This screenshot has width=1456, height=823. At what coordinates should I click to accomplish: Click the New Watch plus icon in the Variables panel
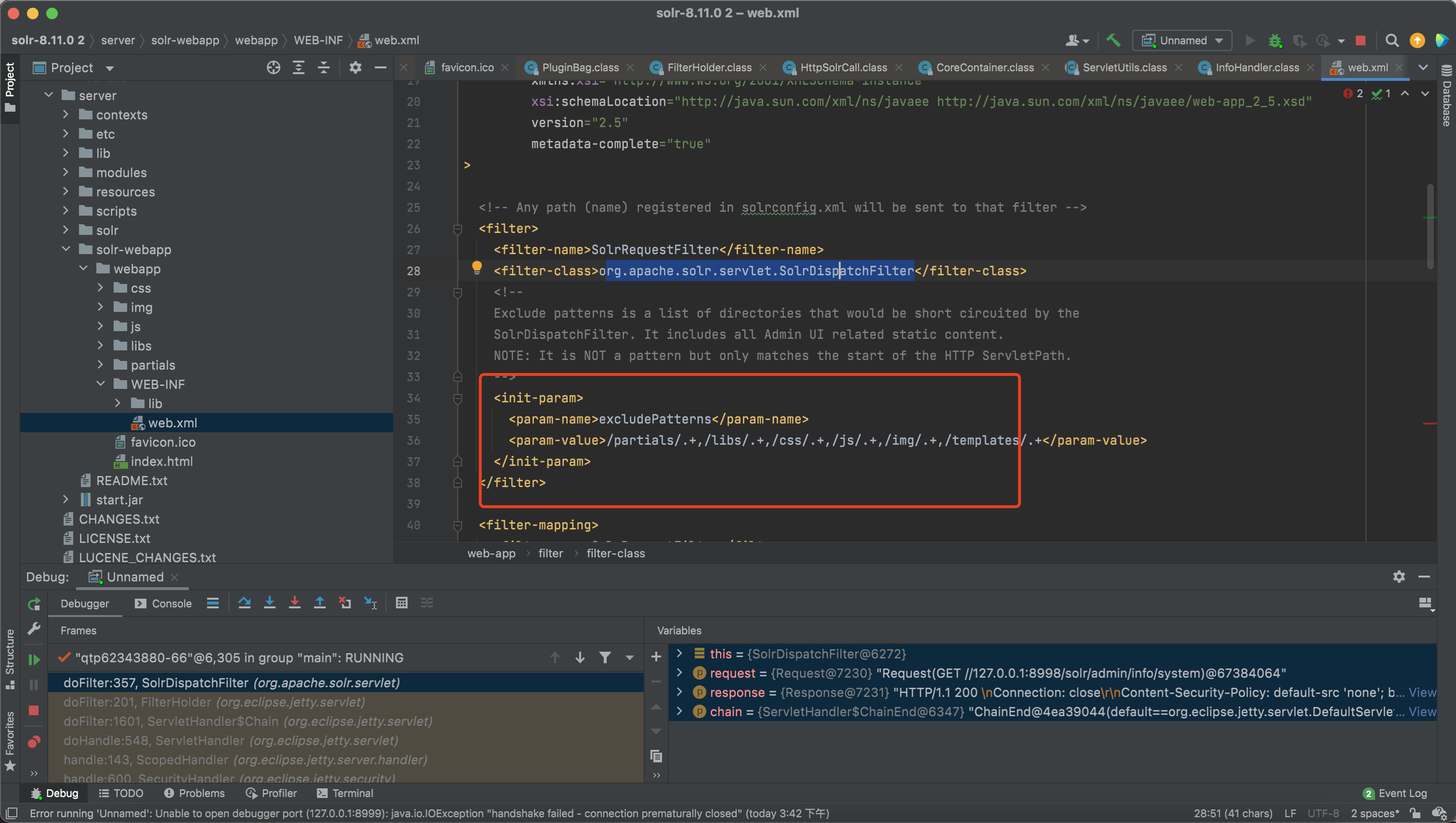(656, 657)
